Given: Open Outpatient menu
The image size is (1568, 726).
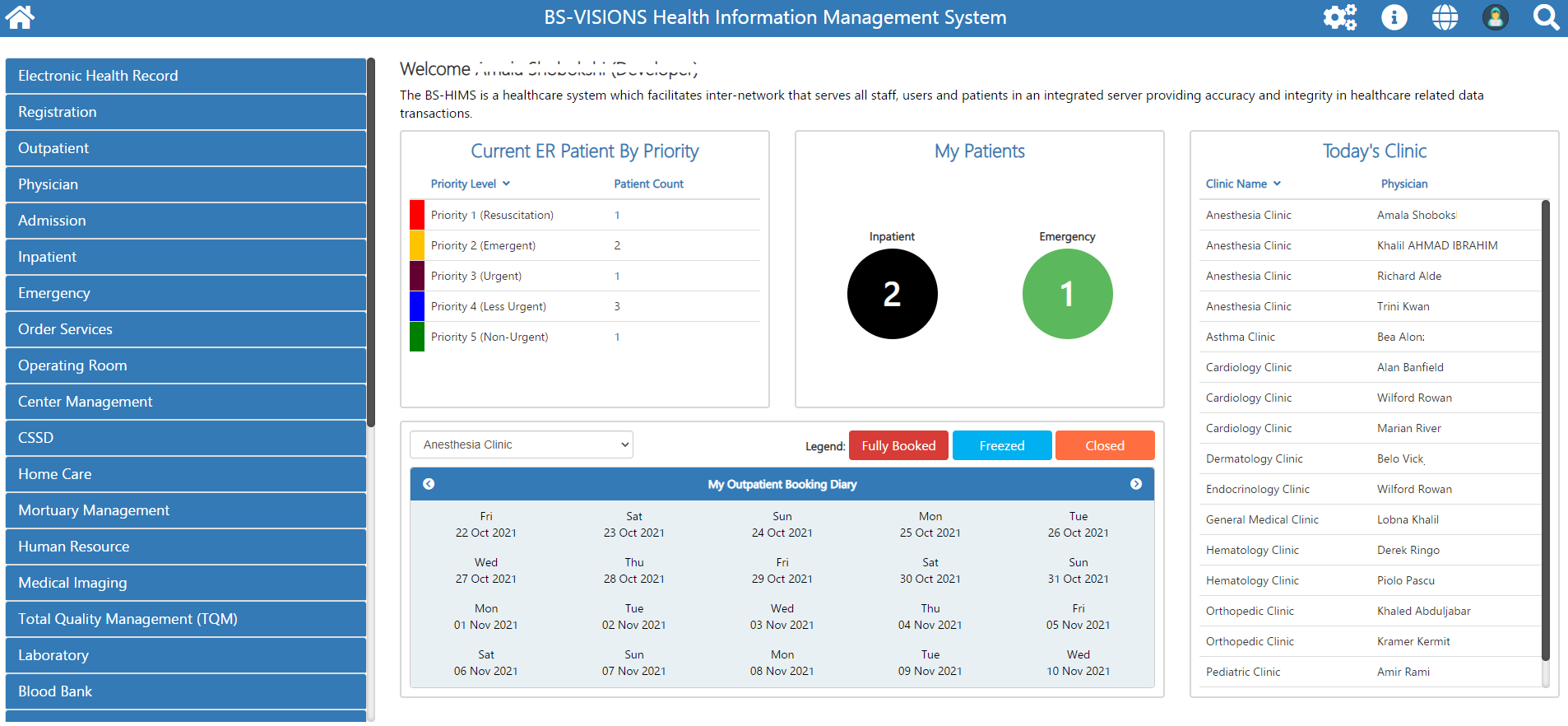Looking at the screenshot, I should click(186, 148).
